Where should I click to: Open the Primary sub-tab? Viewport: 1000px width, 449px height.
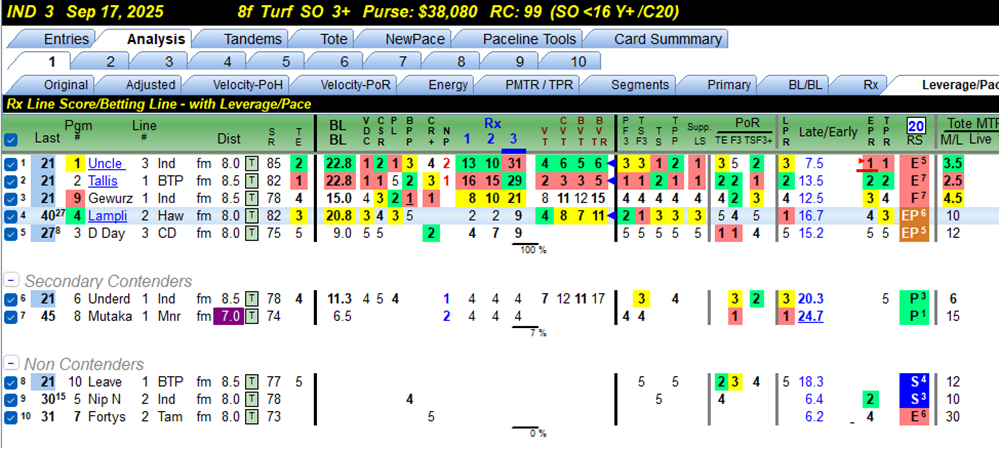[x=729, y=84]
